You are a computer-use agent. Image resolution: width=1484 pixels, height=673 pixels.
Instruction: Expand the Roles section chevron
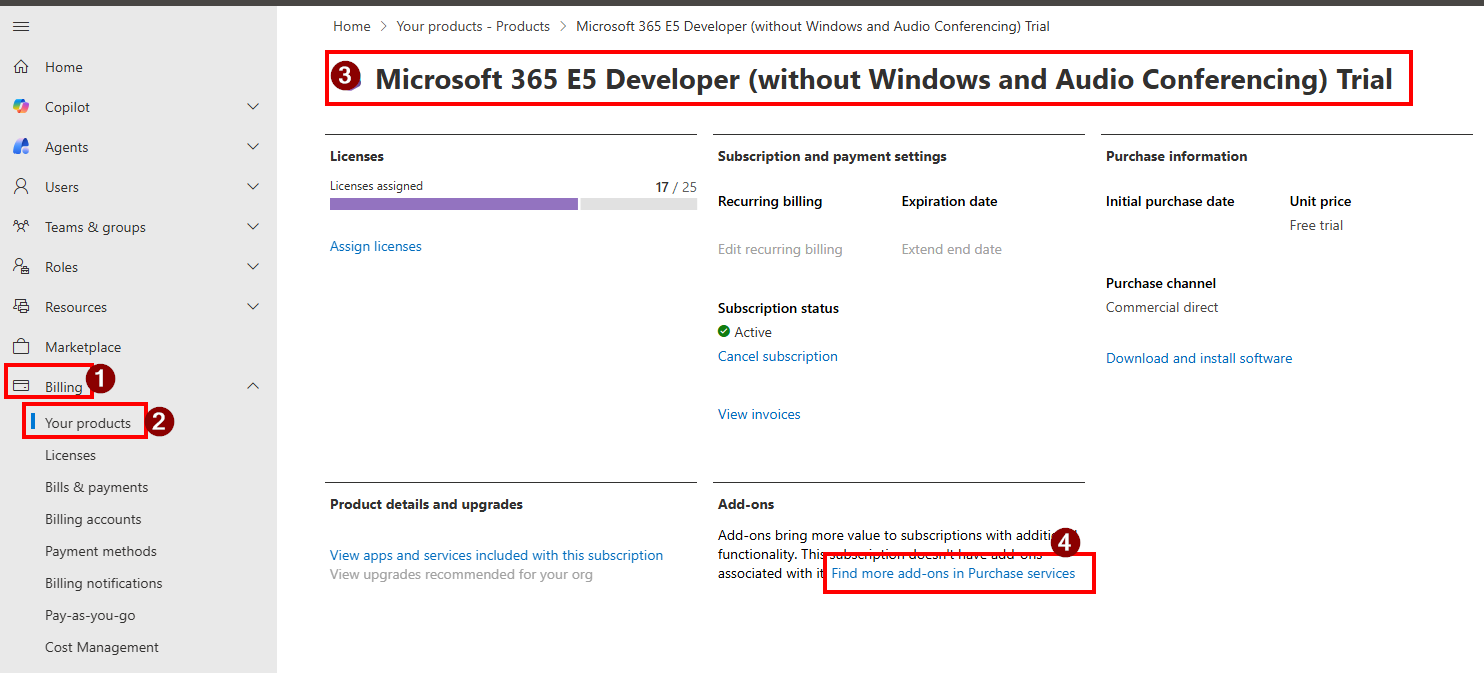tap(253, 267)
